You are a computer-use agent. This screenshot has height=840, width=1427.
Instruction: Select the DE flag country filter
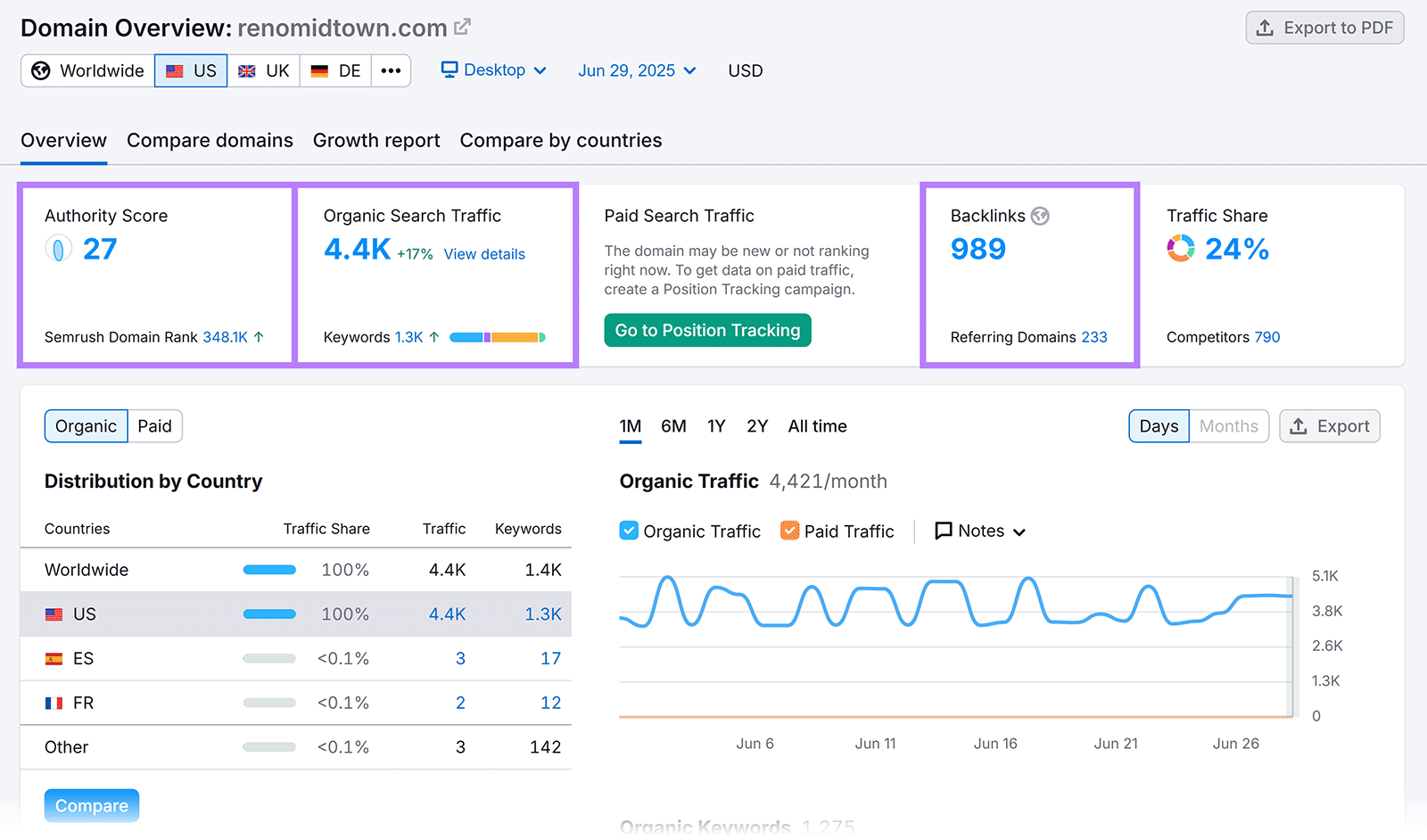point(334,70)
